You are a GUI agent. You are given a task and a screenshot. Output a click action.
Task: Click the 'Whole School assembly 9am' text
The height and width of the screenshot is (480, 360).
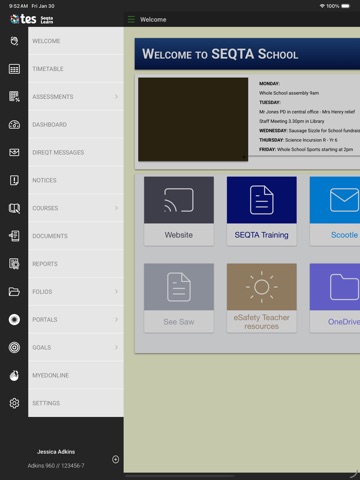(289, 93)
